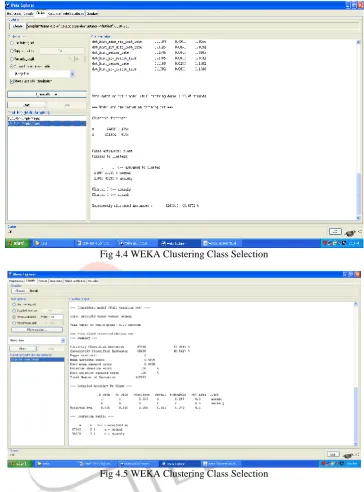
Task: Click the Set button beside Supplied test set in Fig 4.4
Action: [x=62, y=51]
